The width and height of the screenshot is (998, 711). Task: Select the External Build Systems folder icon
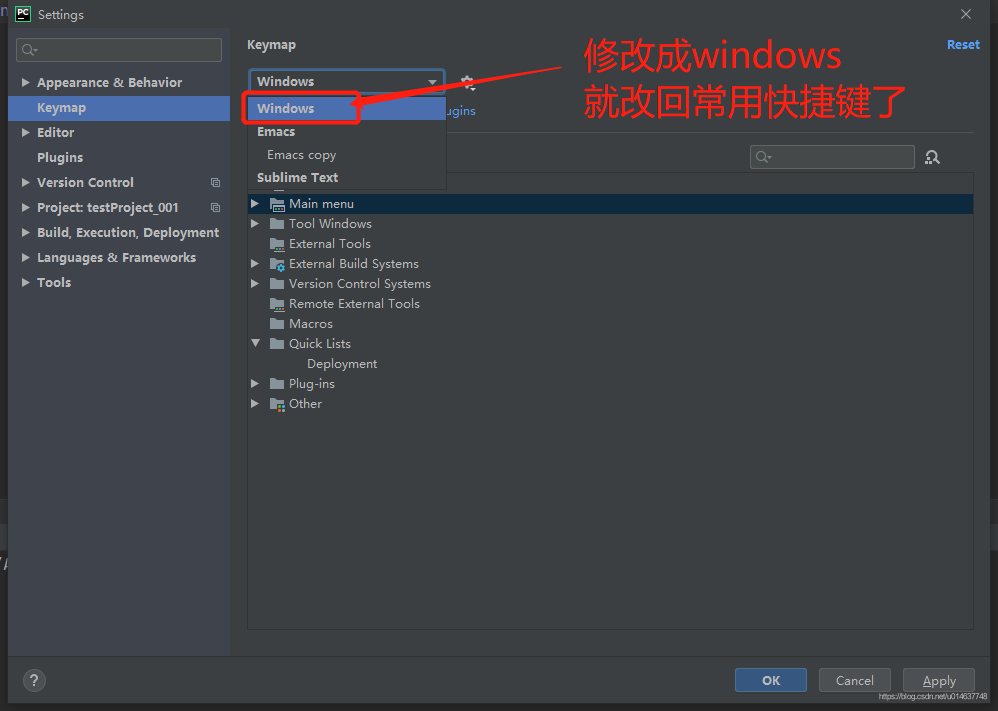click(277, 264)
